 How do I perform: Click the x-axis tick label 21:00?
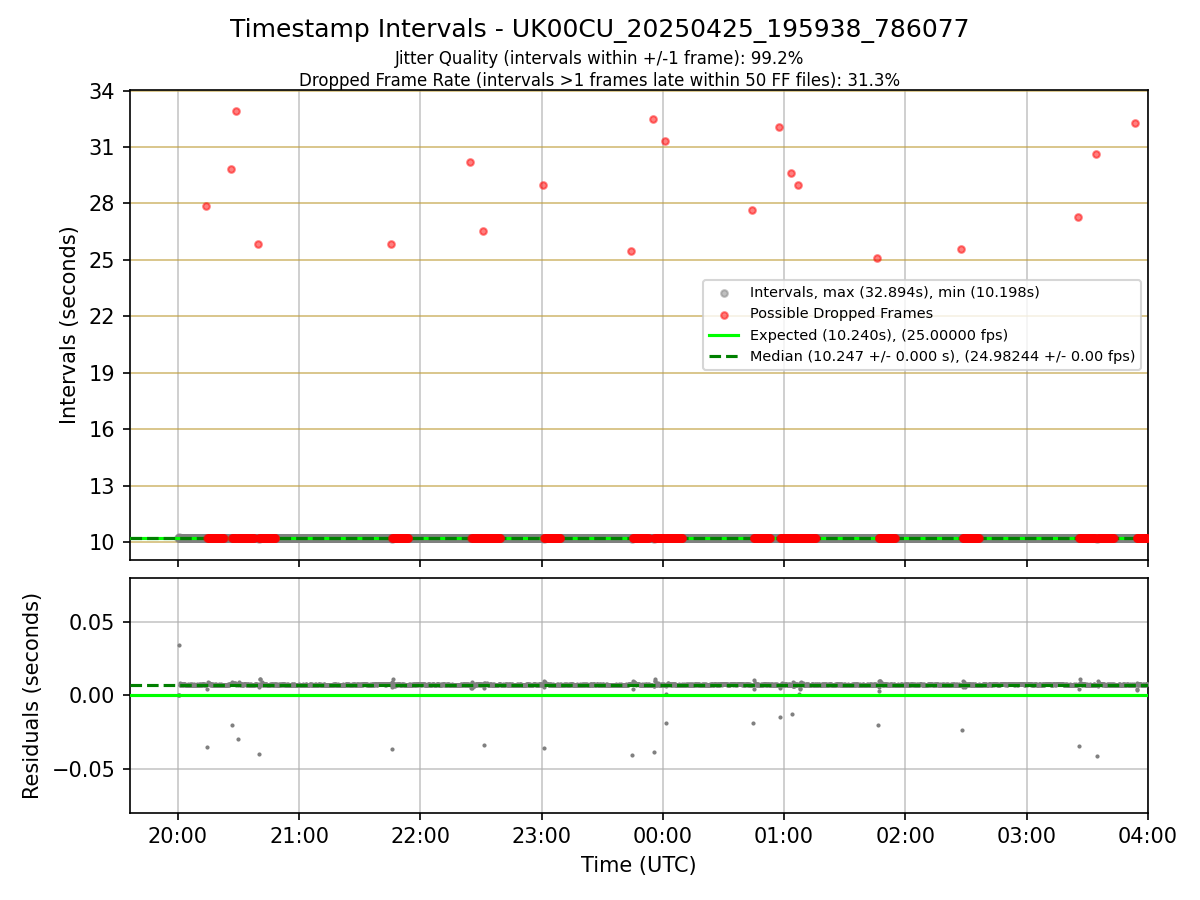299,835
